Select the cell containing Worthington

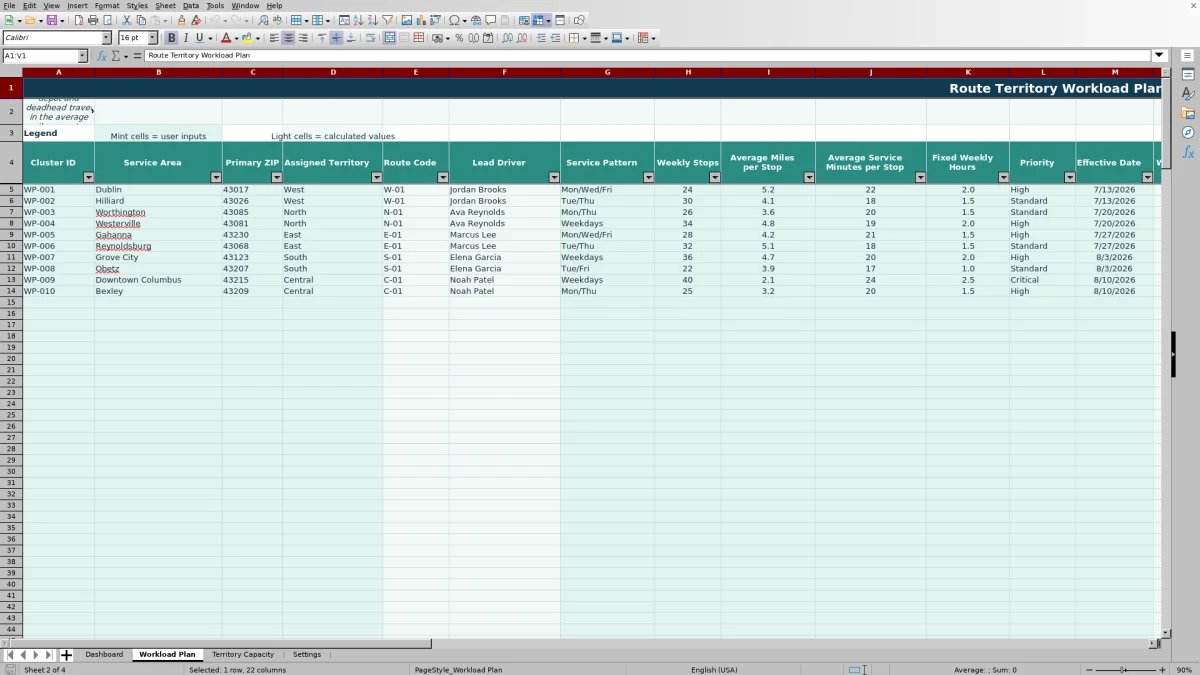coord(158,212)
